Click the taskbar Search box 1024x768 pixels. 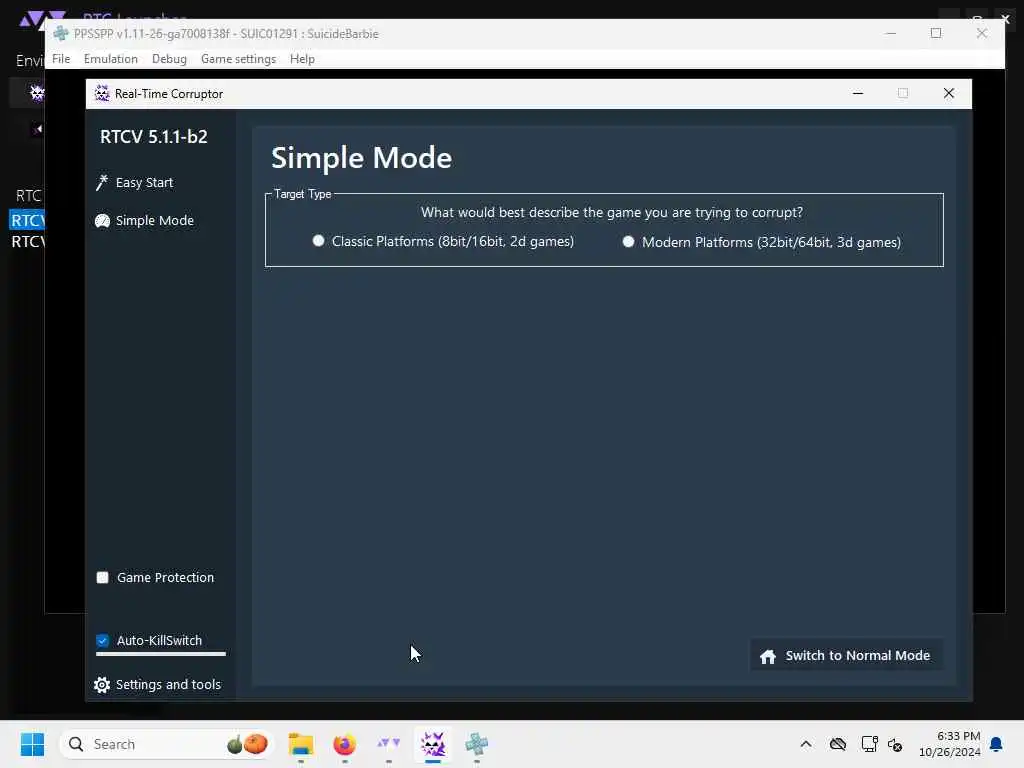167,744
